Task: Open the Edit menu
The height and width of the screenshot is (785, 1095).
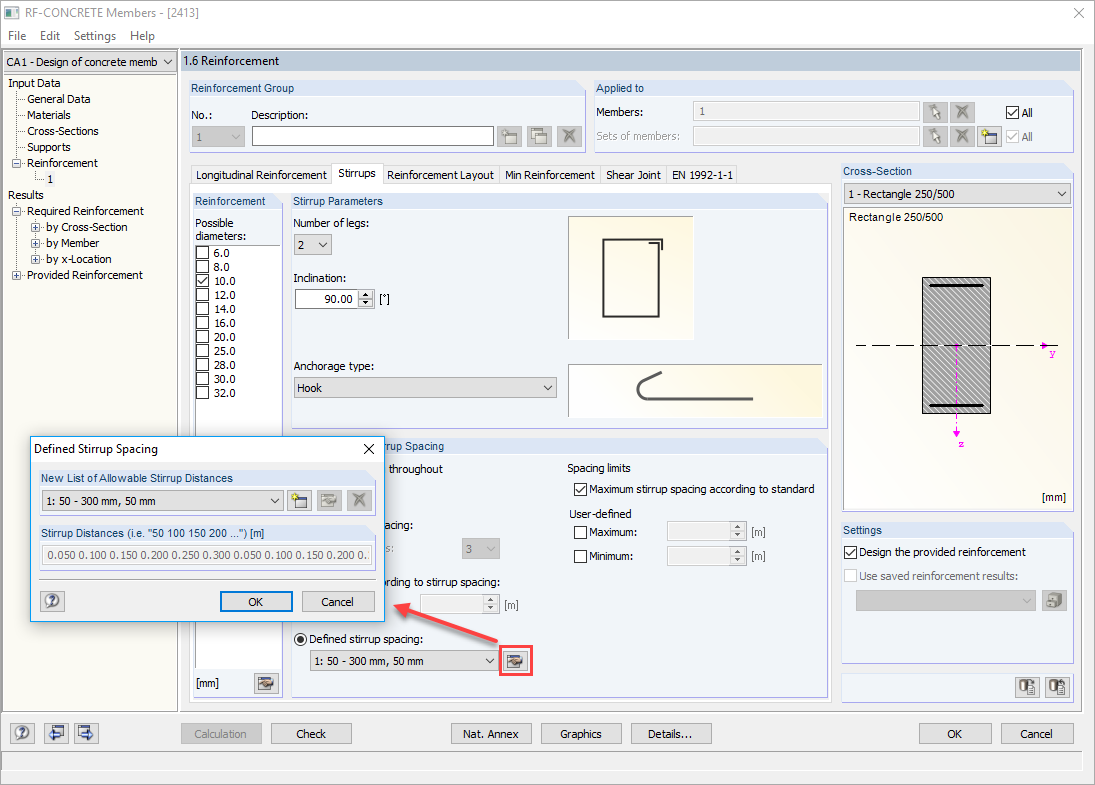Action: tap(50, 36)
